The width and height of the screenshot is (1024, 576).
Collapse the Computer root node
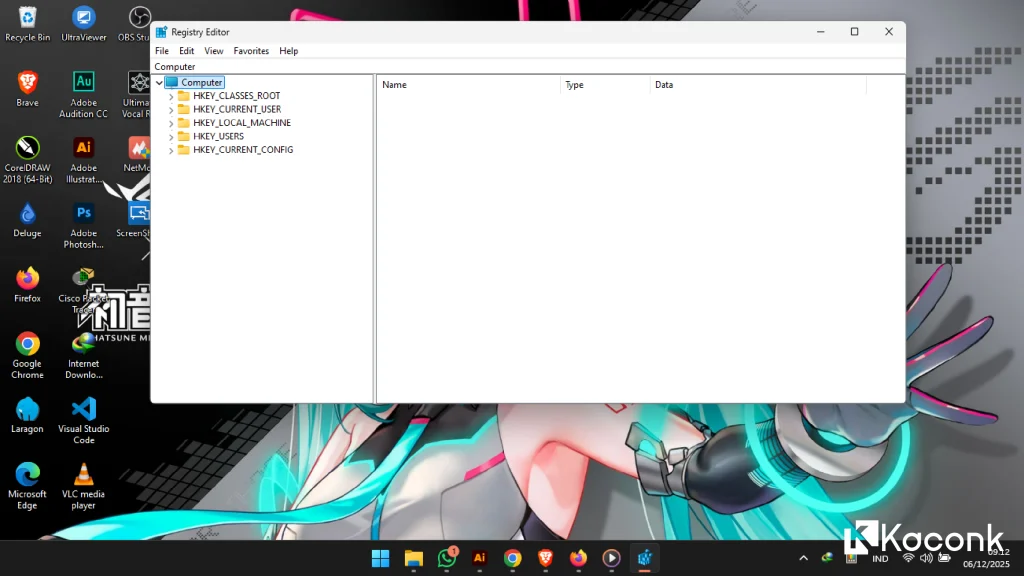[159, 83]
